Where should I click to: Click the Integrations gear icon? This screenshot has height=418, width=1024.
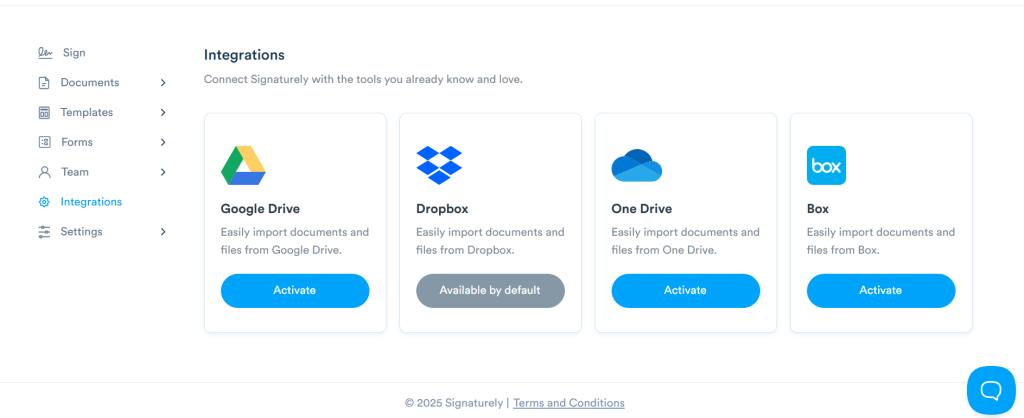(44, 202)
